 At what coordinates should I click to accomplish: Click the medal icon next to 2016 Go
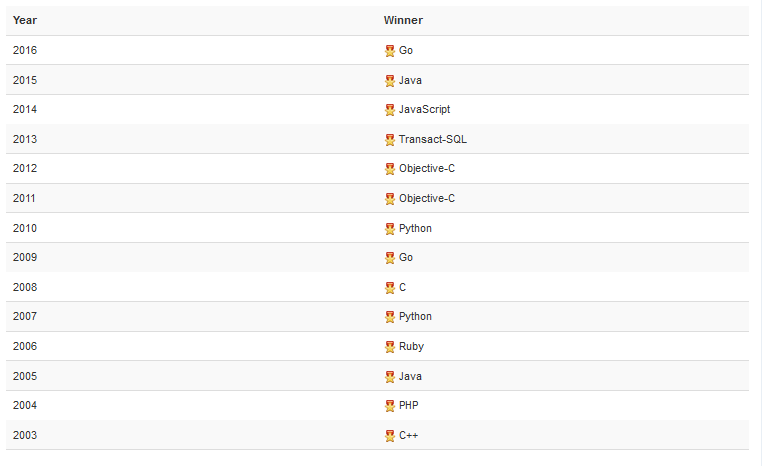[x=390, y=51]
